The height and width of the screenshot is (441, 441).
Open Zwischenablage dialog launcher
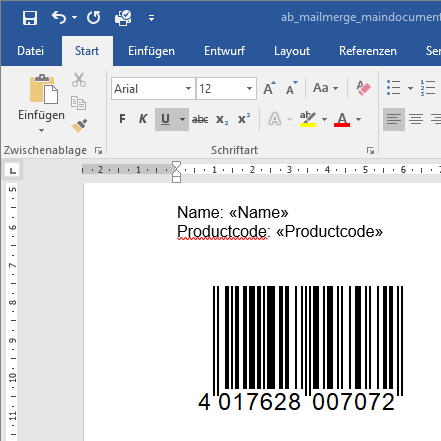(x=98, y=151)
